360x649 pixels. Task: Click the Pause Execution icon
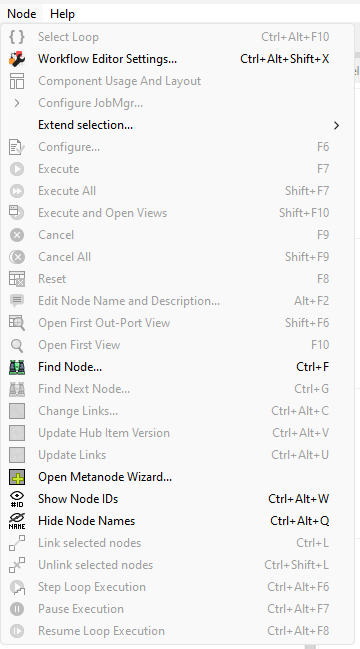point(17,609)
